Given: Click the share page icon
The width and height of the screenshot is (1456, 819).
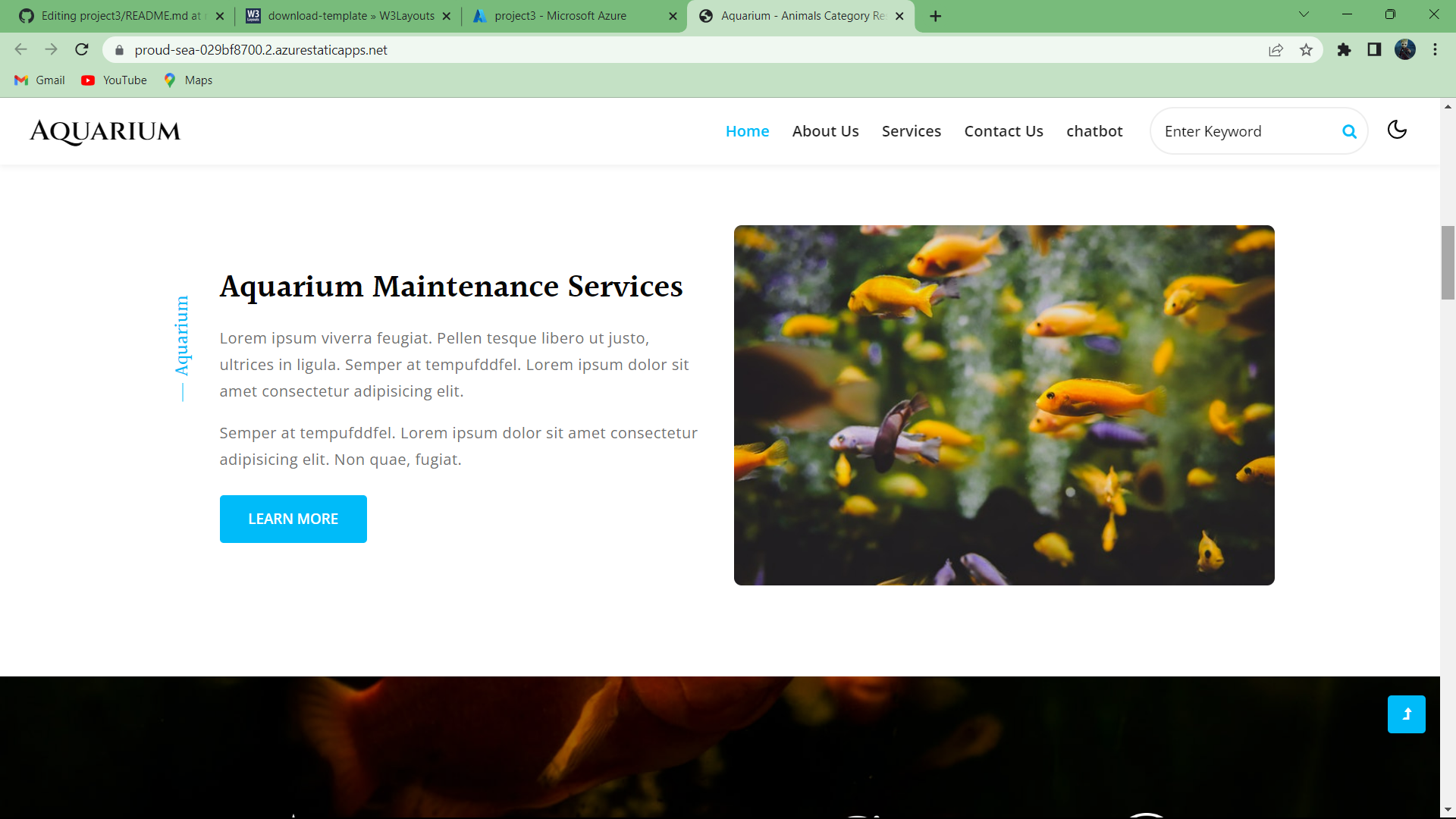Looking at the screenshot, I should click(1276, 50).
